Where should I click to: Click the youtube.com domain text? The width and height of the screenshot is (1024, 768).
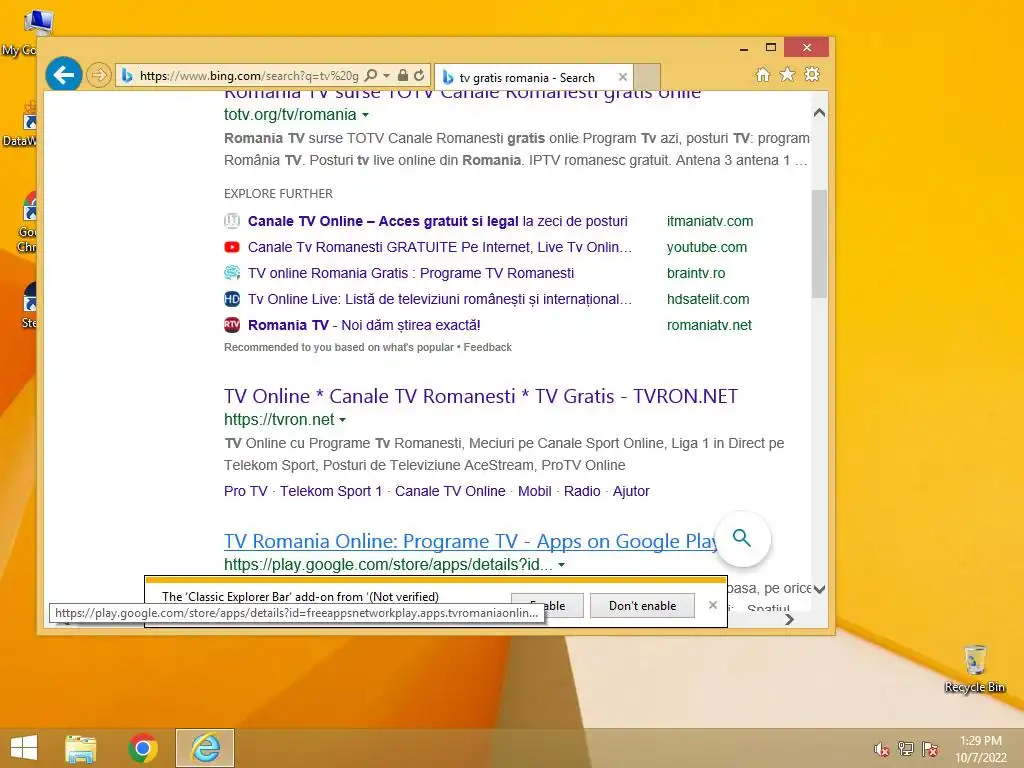coord(707,248)
